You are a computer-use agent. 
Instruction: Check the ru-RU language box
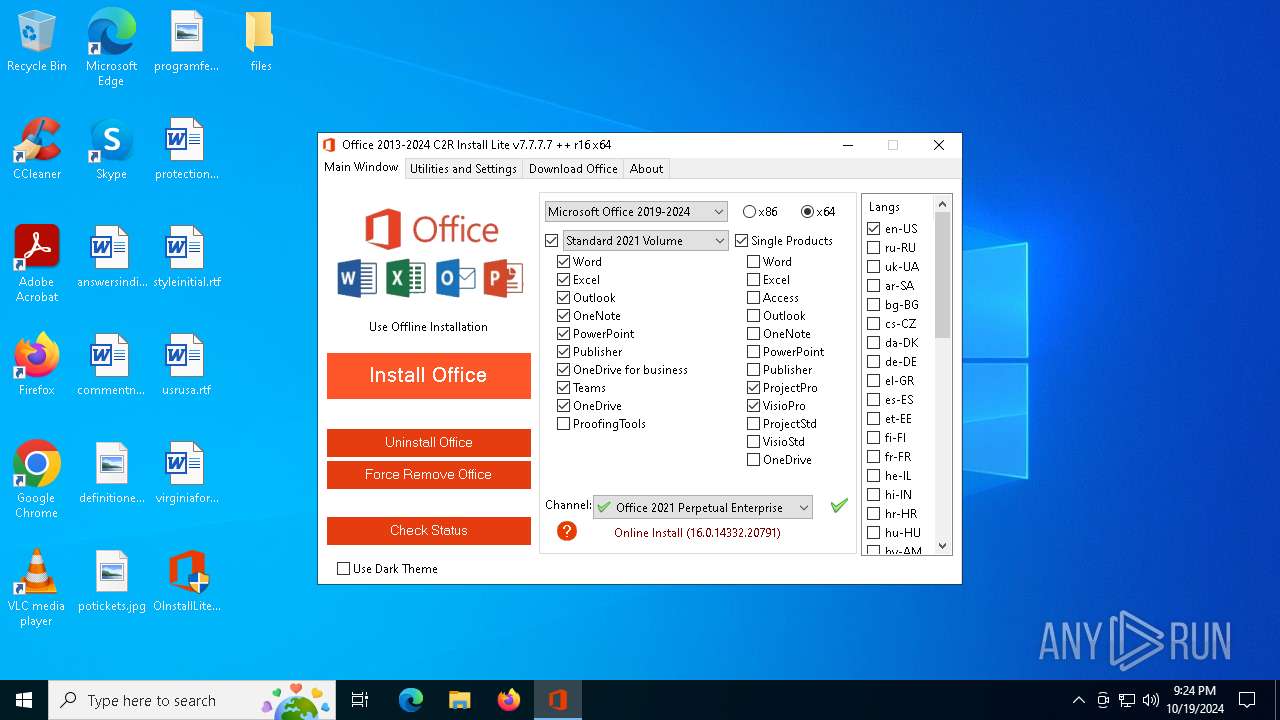[874, 248]
